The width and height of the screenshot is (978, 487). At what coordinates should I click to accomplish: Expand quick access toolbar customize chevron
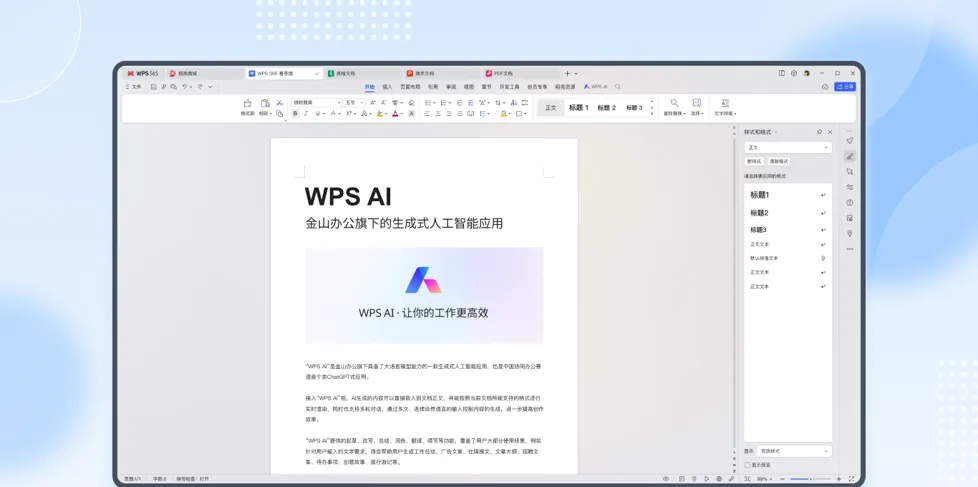point(210,87)
